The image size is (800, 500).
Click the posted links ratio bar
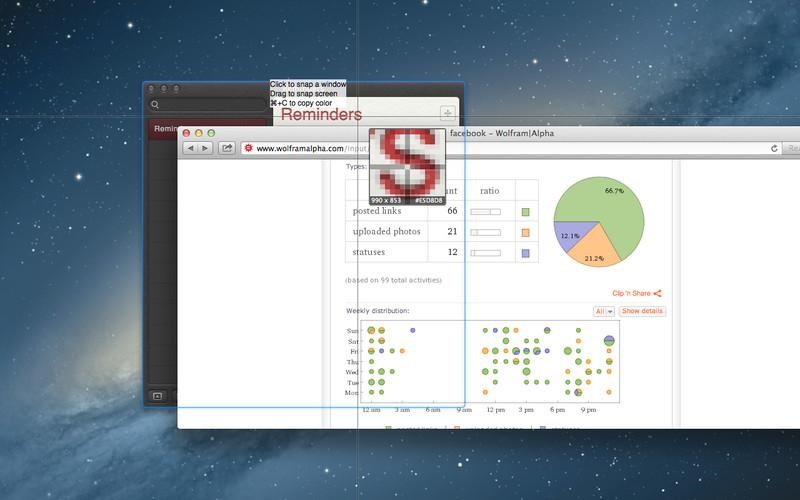click(485, 212)
